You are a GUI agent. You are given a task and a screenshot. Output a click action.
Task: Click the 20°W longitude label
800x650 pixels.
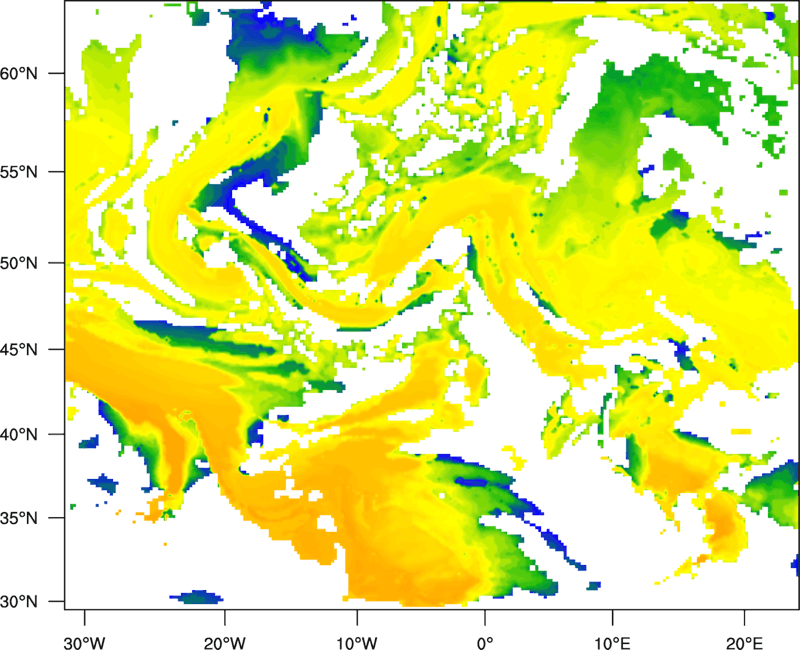tap(225, 643)
